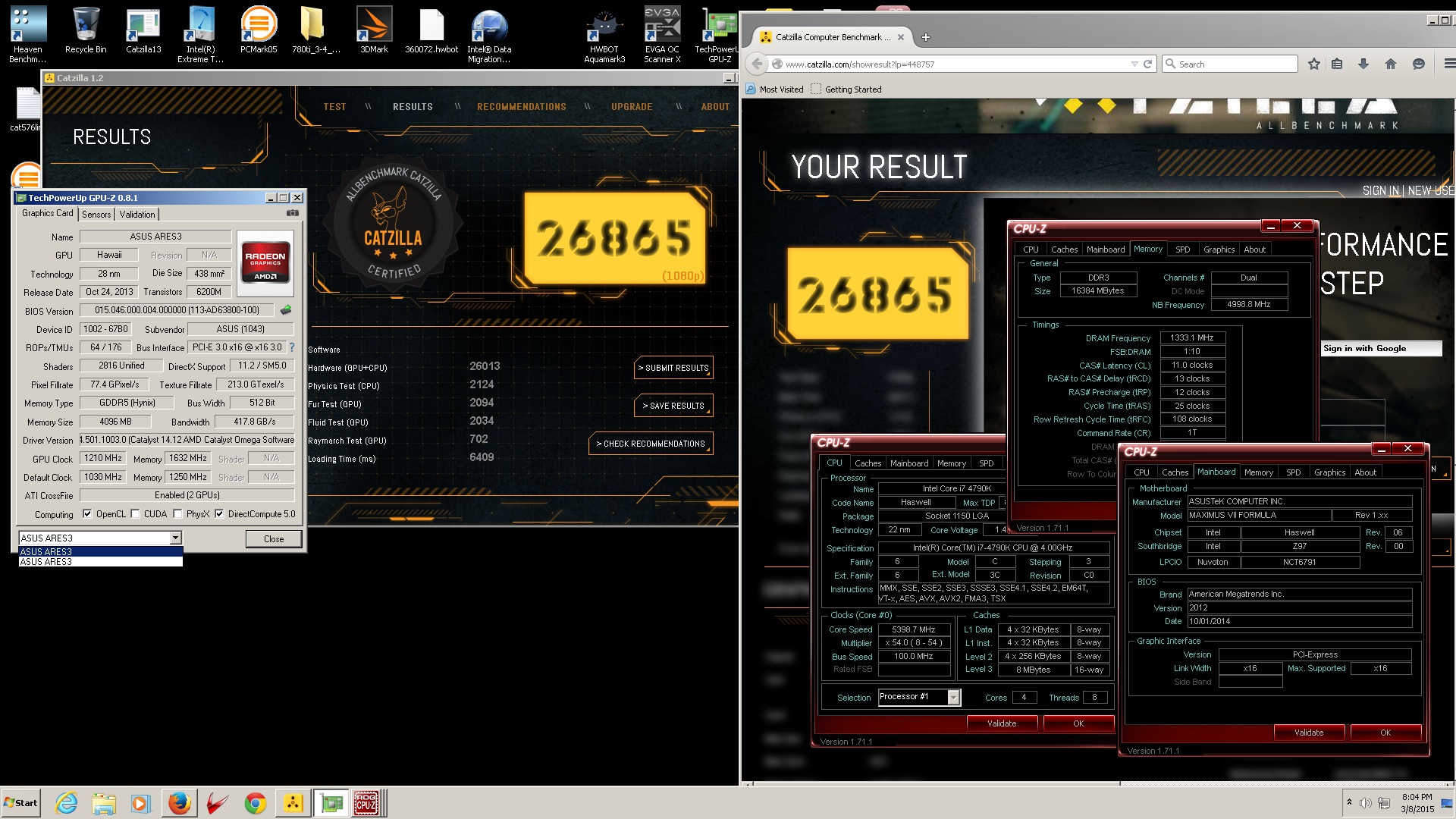Switch to ROG CPU-Z taskbar item
The image size is (1456, 819).
coord(367,803)
